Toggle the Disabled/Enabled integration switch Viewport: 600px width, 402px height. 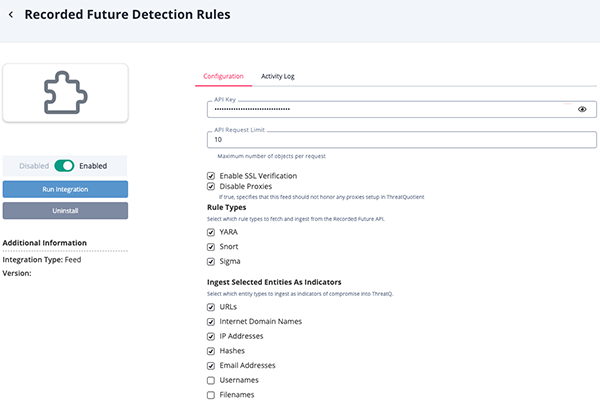click(x=65, y=166)
